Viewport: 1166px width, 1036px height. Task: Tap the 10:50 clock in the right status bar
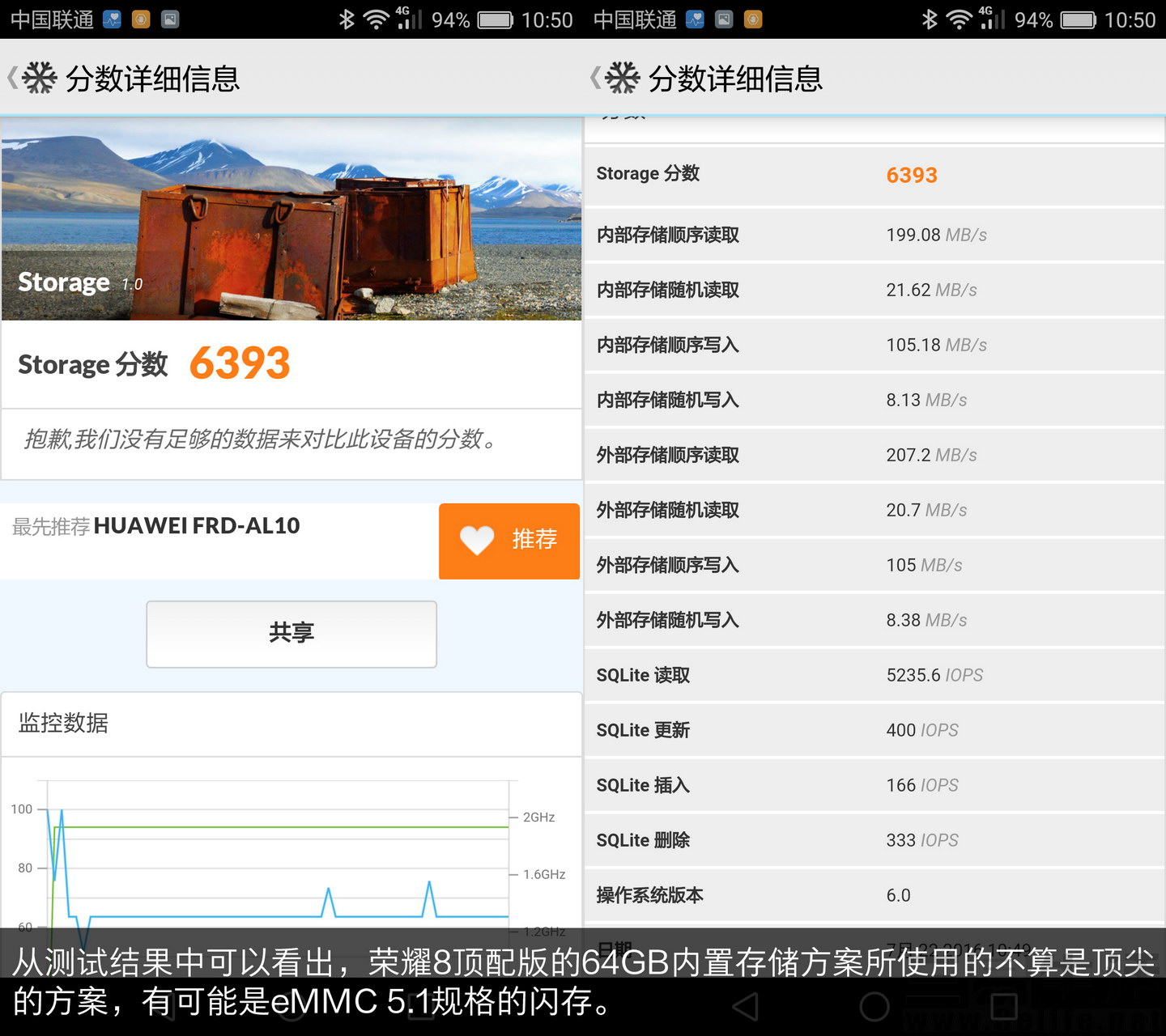point(1130,19)
